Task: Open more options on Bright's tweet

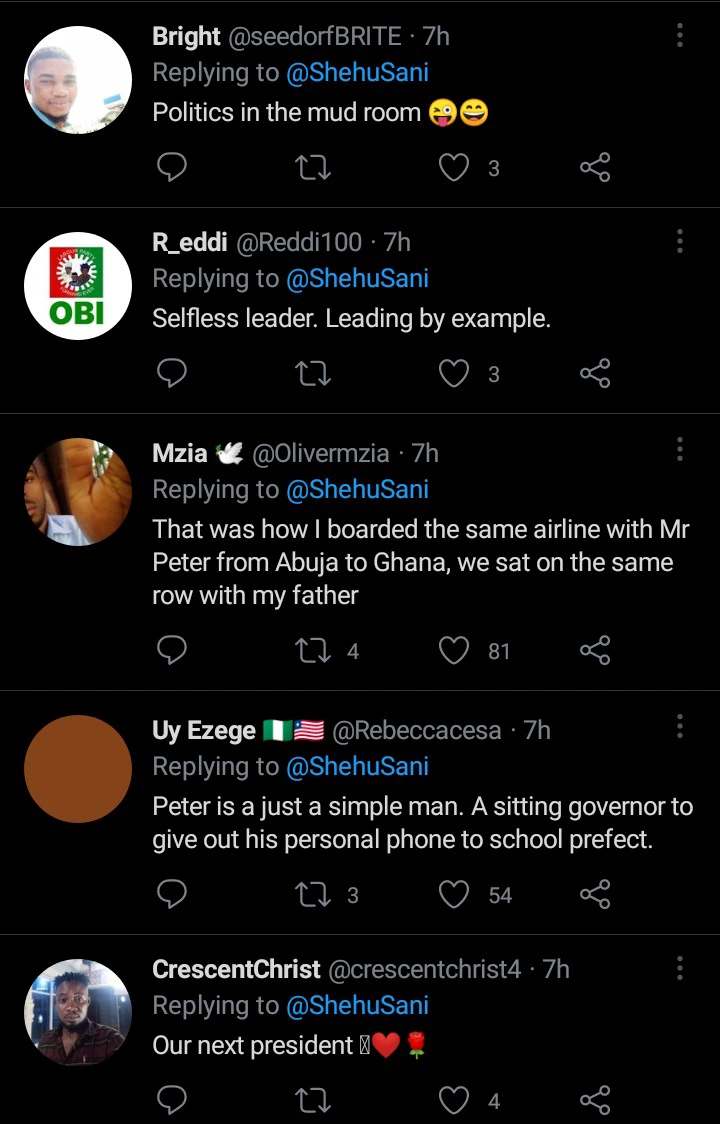Action: tap(680, 36)
